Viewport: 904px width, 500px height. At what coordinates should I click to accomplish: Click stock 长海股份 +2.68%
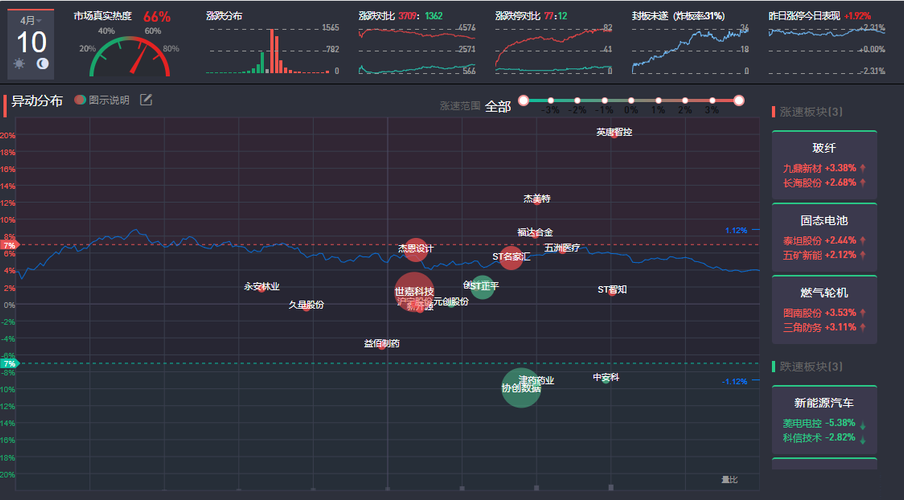(x=824, y=183)
